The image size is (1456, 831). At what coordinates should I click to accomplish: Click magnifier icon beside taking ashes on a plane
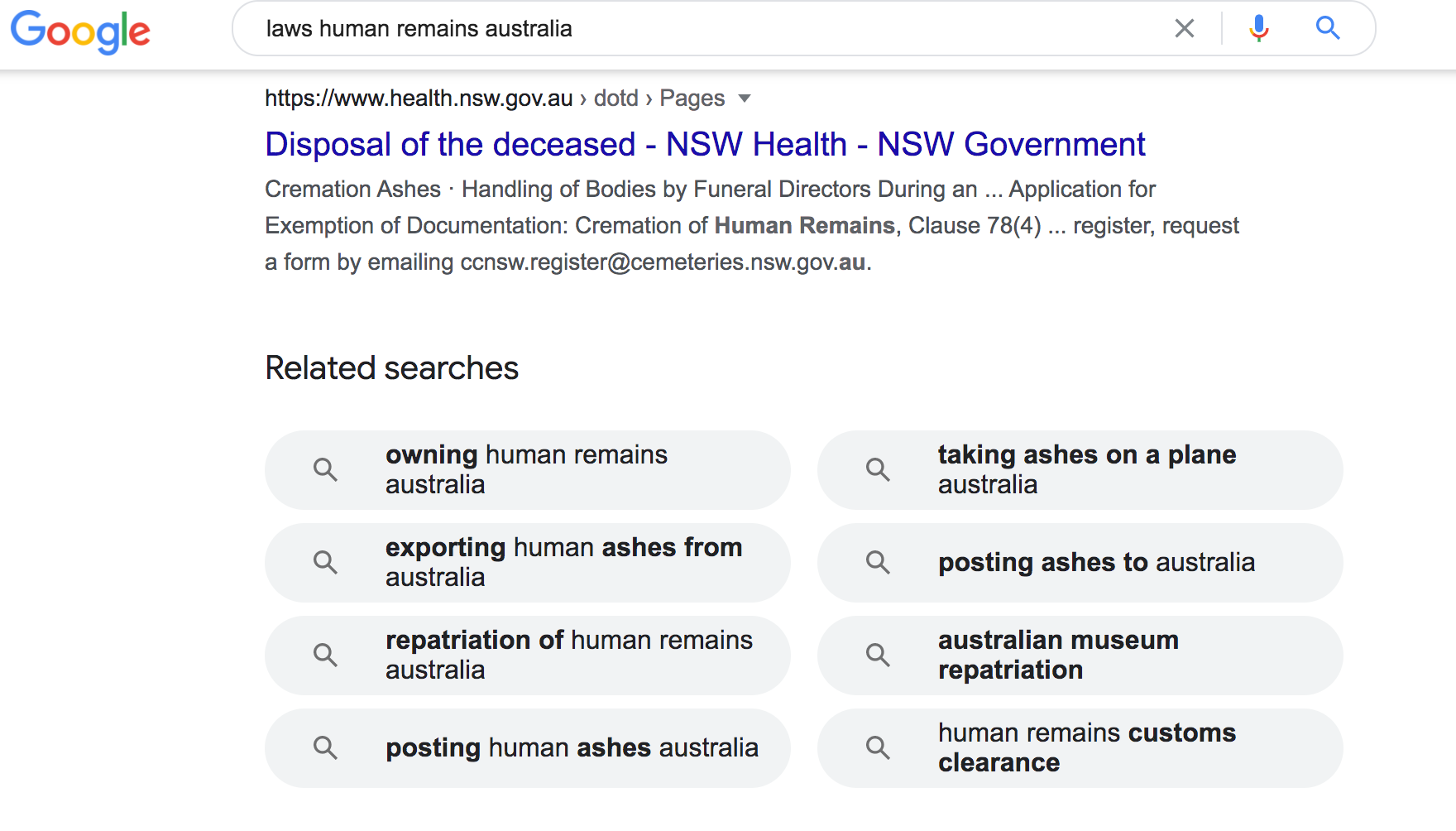coord(878,470)
